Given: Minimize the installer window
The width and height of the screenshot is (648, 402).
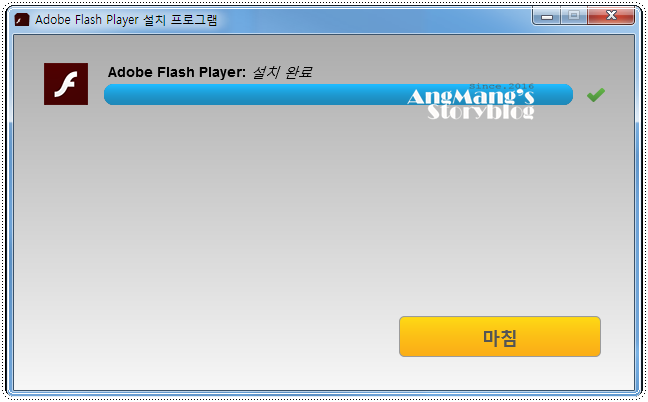Looking at the screenshot, I should click(x=547, y=17).
